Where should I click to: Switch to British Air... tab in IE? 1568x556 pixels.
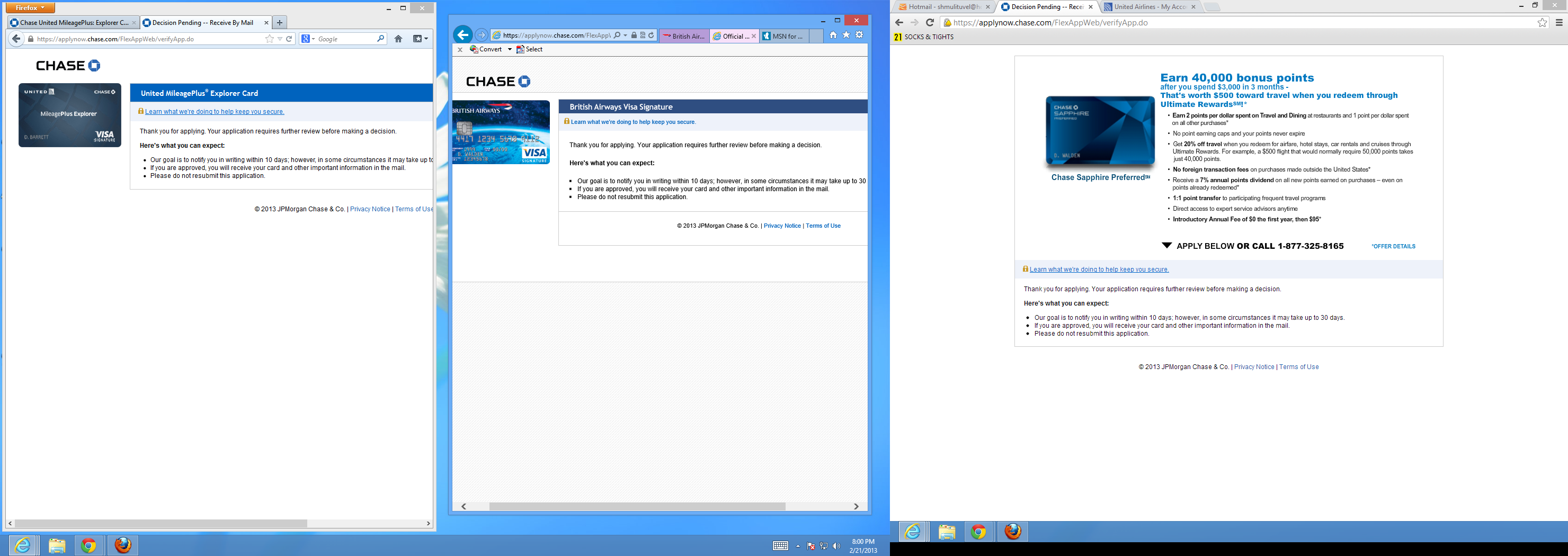(684, 37)
